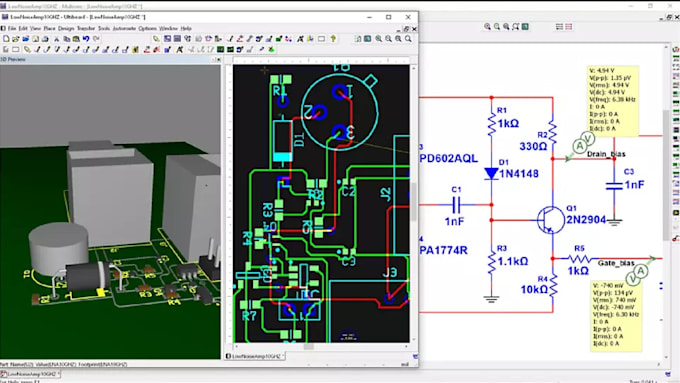Click the select rectangle icon in second toolbar row
This screenshot has width=680, height=383.
[16, 49]
